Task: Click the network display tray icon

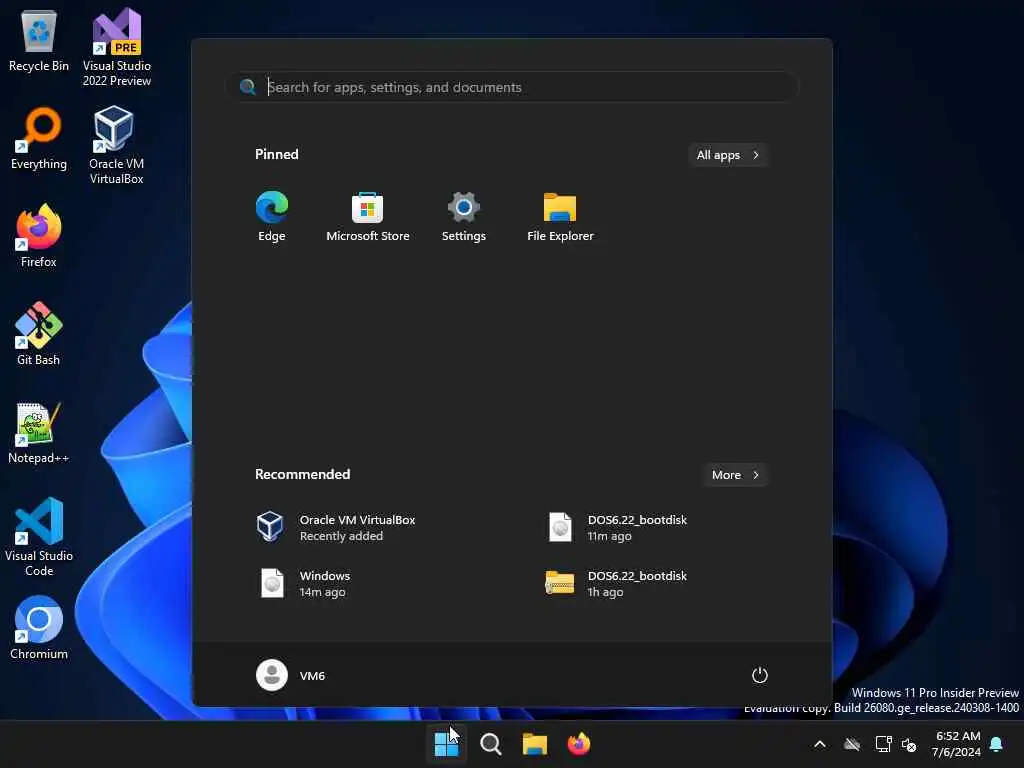Action: [x=883, y=744]
